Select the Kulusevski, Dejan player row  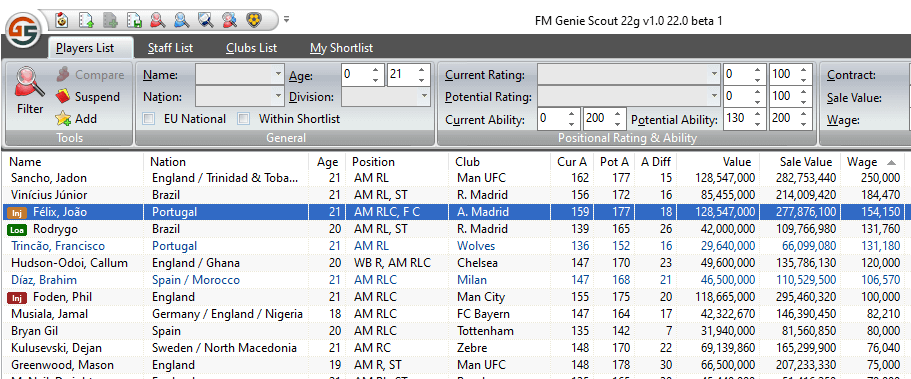[x=456, y=348]
